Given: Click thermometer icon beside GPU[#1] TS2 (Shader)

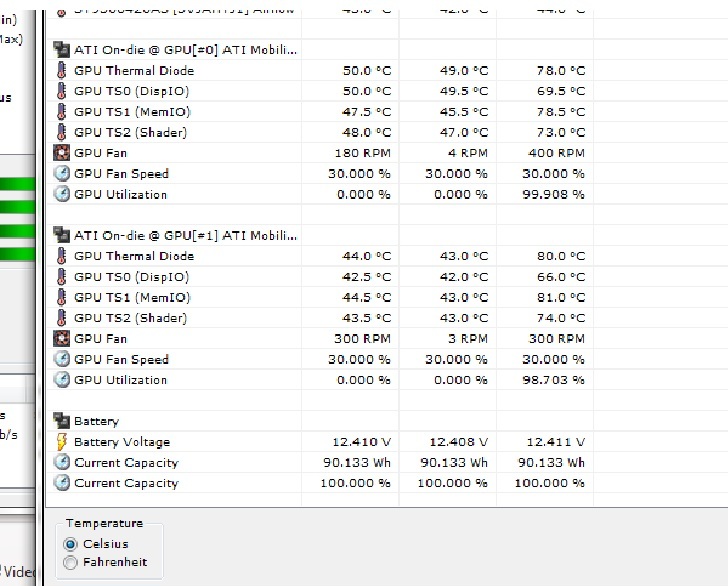Looking at the screenshot, I should point(61,318).
